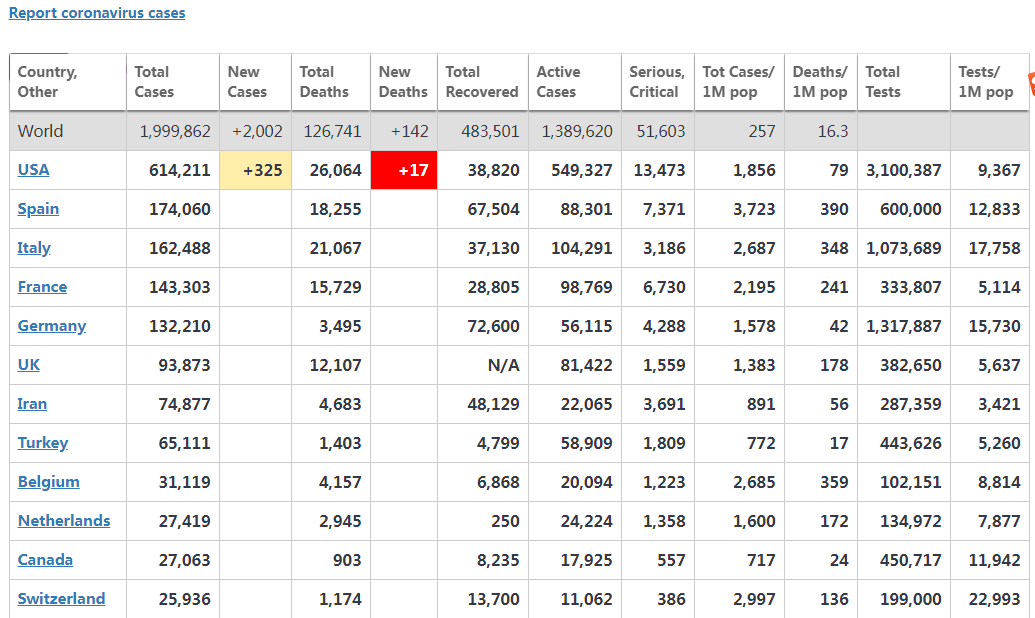Sort by Total Deaths column header

point(331,82)
